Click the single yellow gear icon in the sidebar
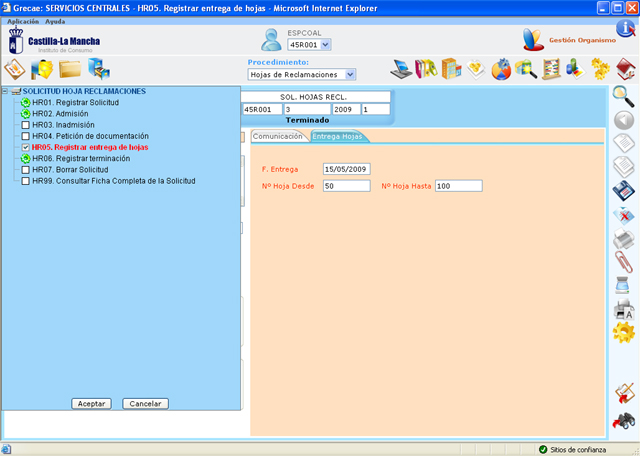Viewport: 640px width, 456px height. pos(624,332)
